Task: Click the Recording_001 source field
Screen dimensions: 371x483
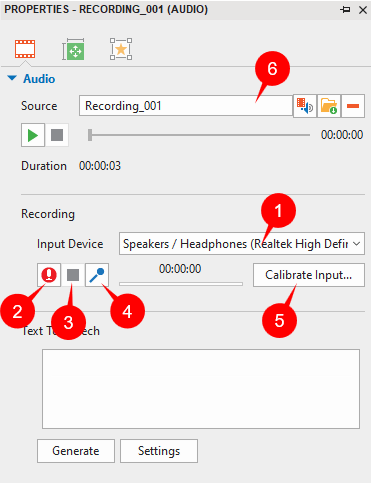Action: click(186, 106)
